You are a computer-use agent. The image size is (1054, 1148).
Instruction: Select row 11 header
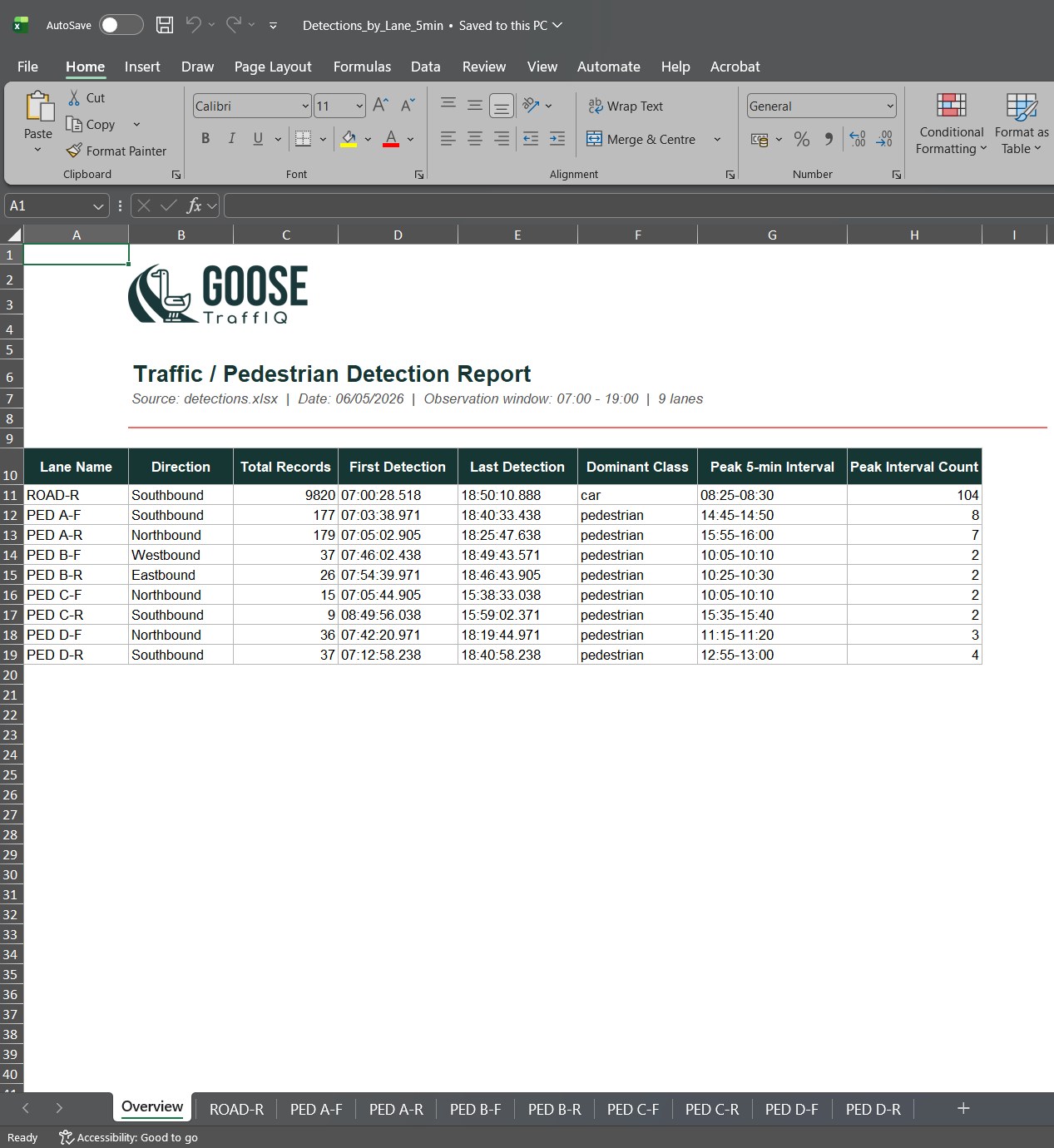(x=11, y=495)
